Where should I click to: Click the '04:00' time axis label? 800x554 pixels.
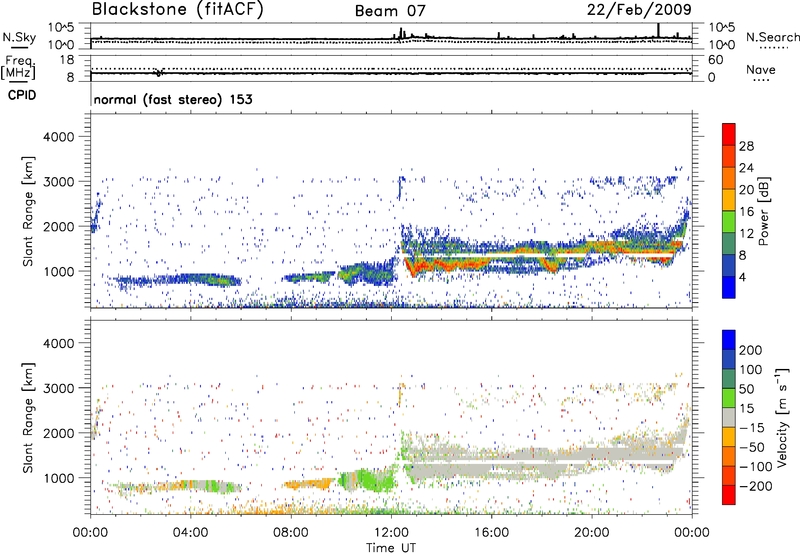tap(190, 533)
